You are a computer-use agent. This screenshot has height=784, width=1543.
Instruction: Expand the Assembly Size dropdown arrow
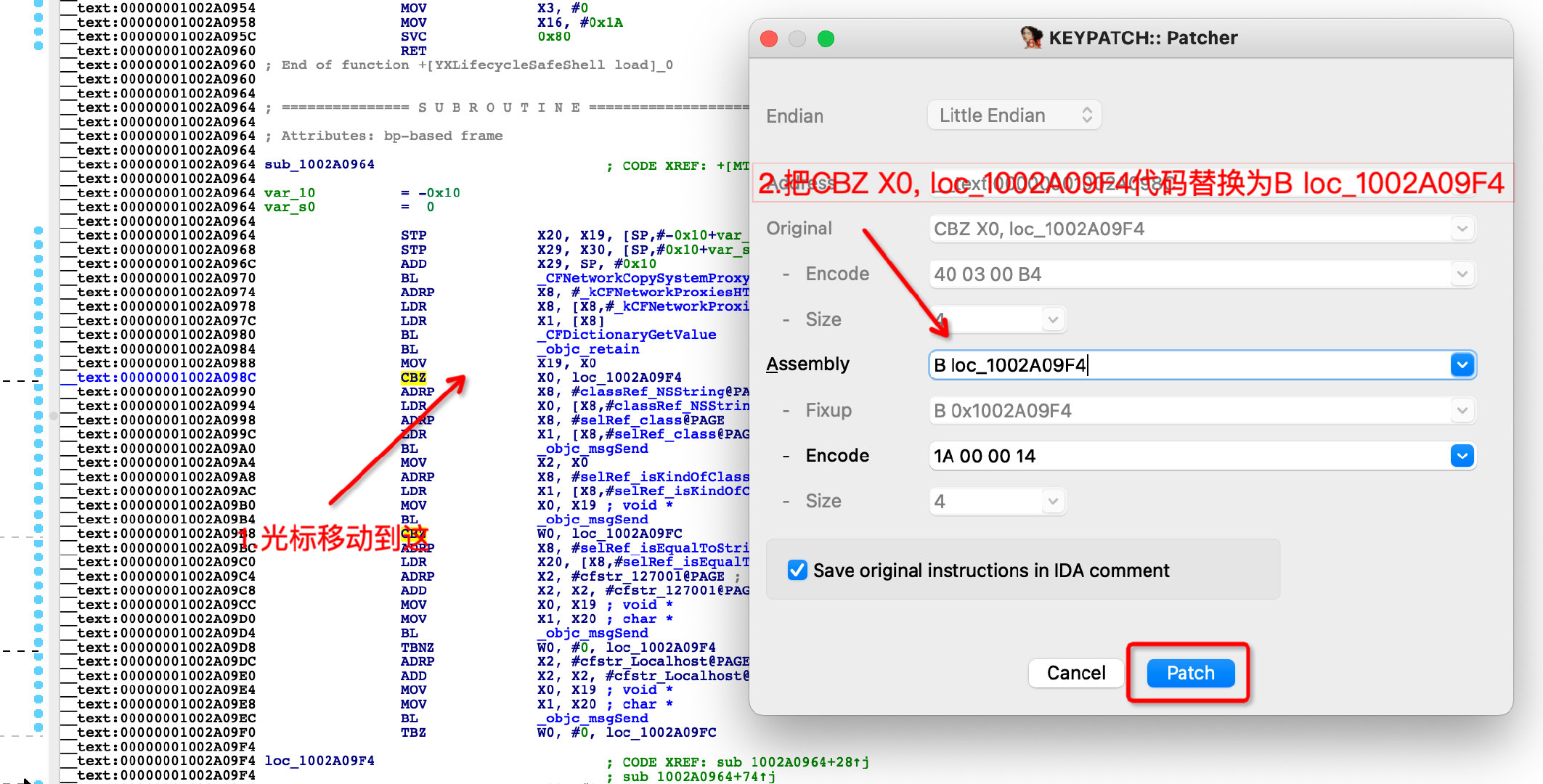1053,501
